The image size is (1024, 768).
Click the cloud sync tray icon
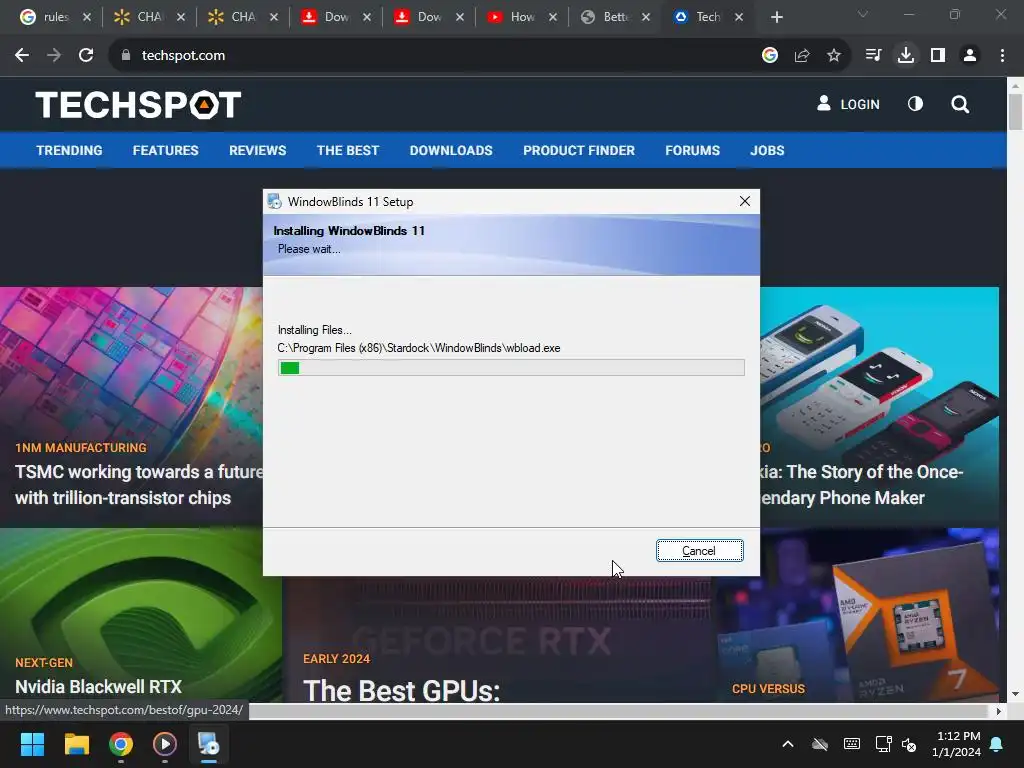pyautogui.click(x=820, y=744)
